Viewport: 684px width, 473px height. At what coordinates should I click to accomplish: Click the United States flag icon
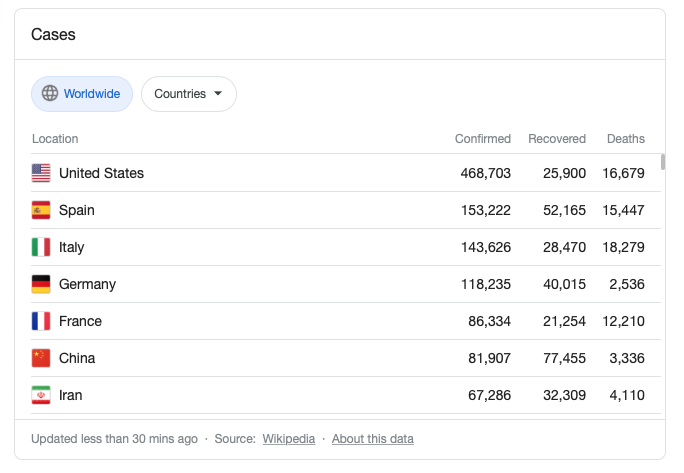(x=41, y=173)
